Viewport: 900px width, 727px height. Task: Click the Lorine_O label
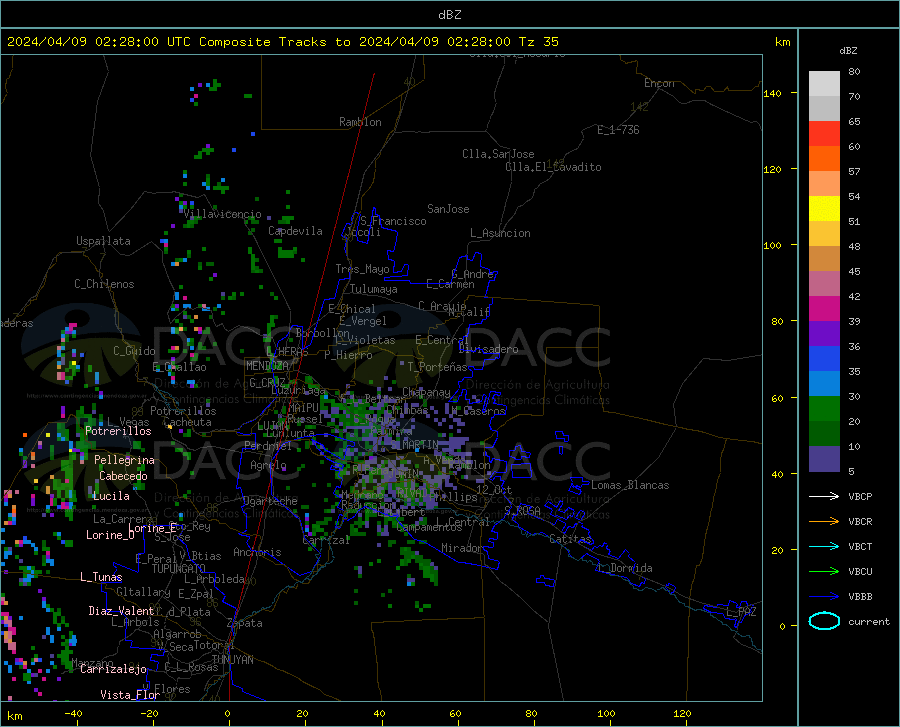click(110, 535)
